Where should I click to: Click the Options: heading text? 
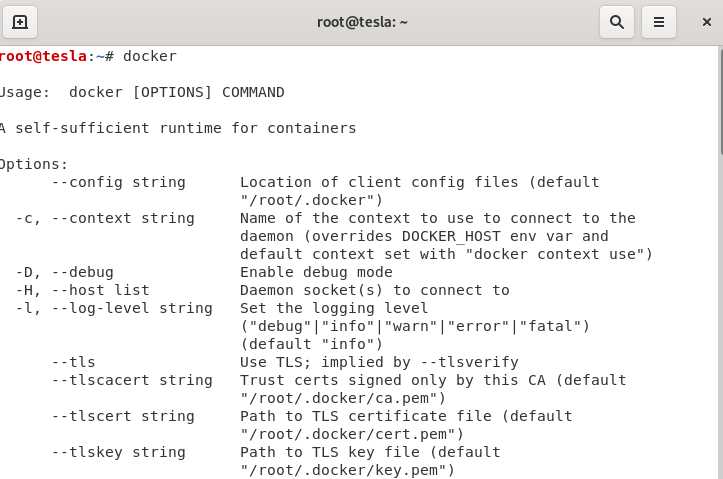(34, 164)
